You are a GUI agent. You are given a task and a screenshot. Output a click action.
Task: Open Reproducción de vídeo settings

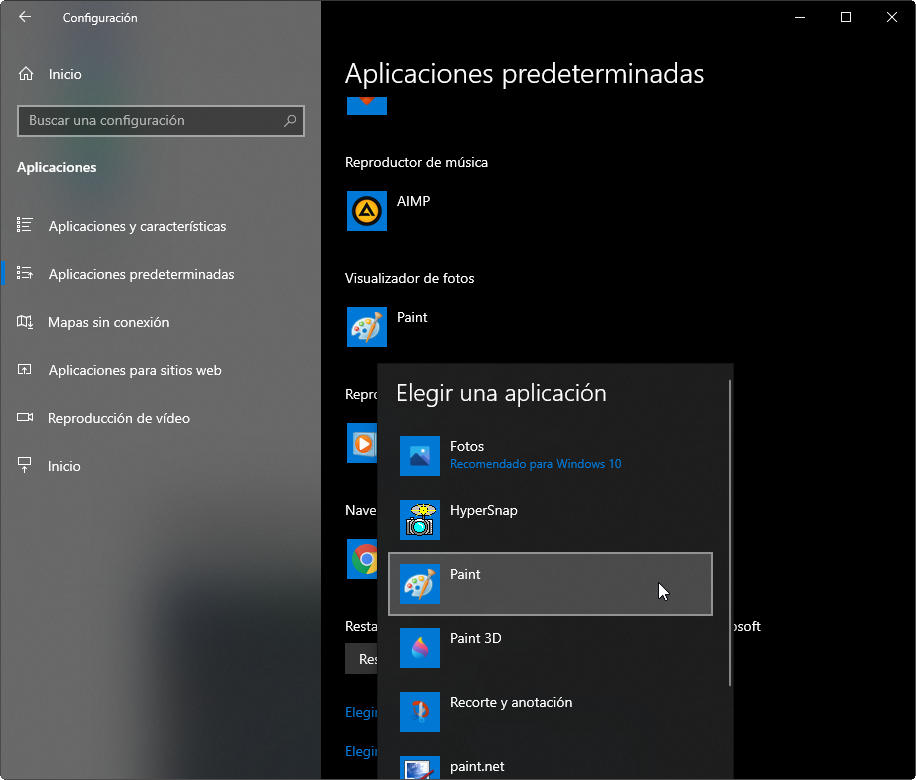(x=118, y=418)
